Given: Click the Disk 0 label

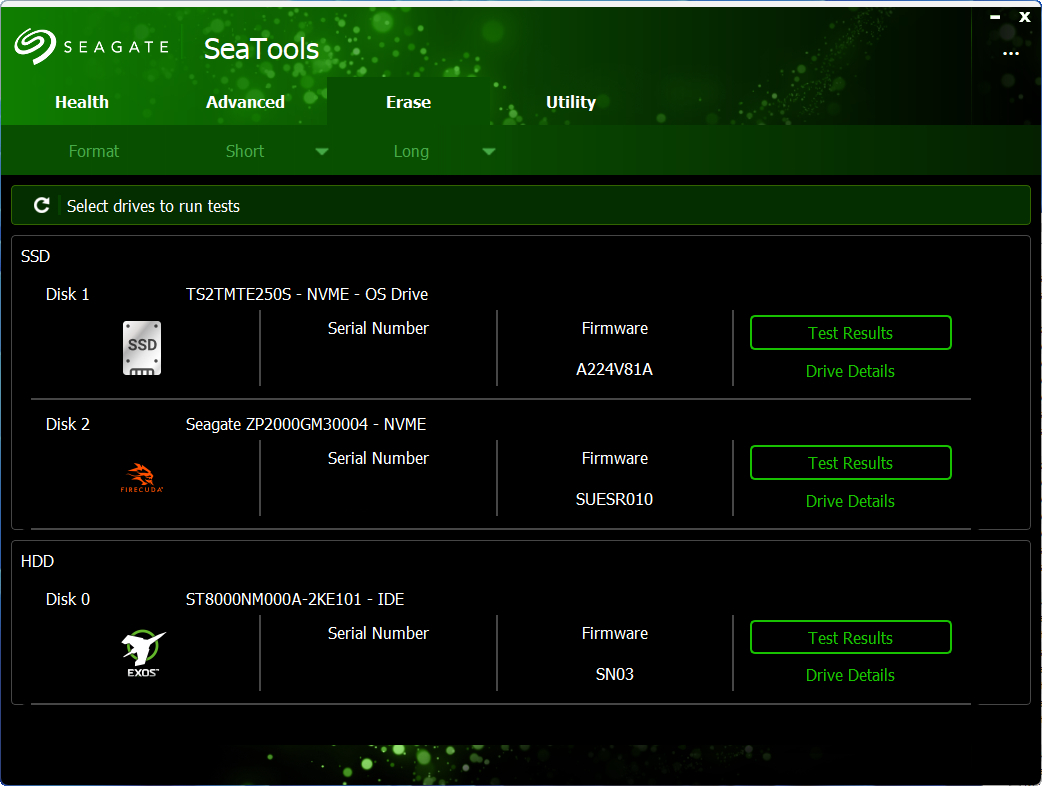Looking at the screenshot, I should (x=68, y=599).
